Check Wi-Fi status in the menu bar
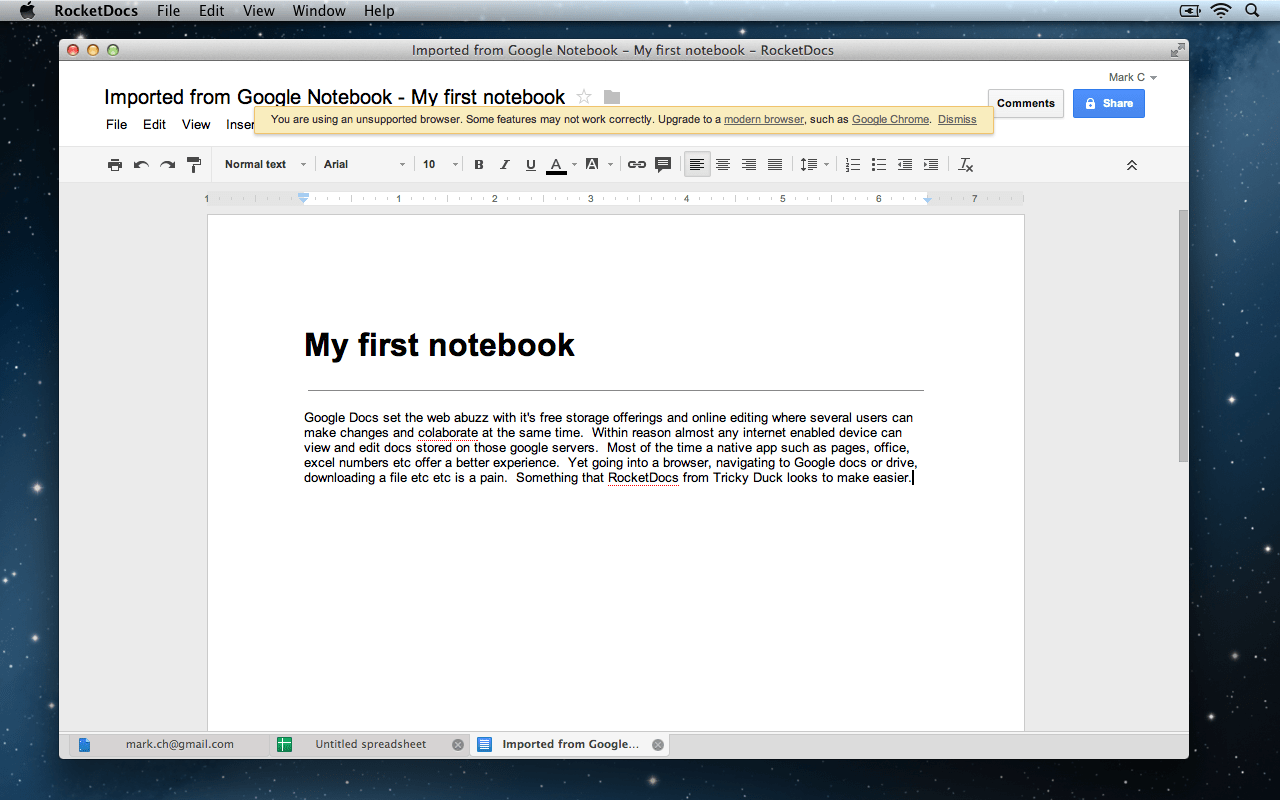Viewport: 1280px width, 800px height. [1221, 11]
